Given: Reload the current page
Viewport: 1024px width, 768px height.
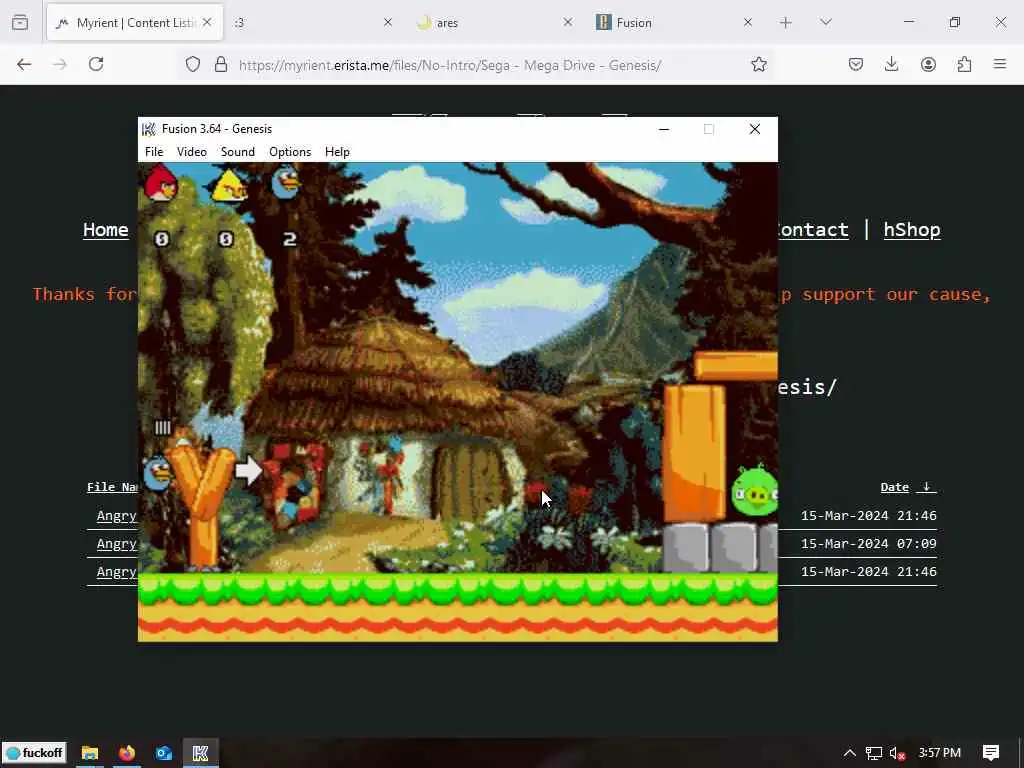Looking at the screenshot, I should point(96,64).
